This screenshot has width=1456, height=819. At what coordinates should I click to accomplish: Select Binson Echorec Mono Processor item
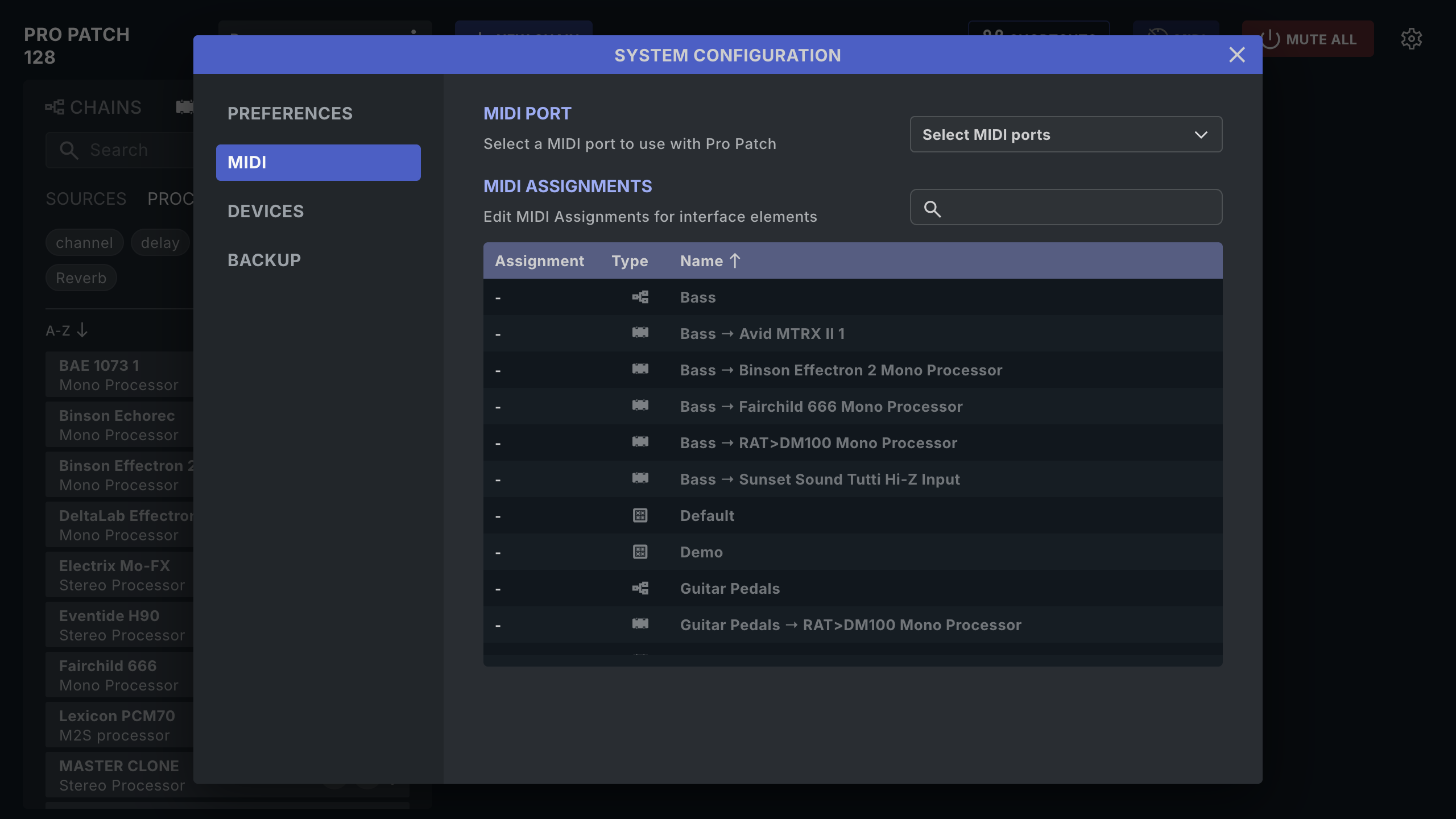point(119,425)
